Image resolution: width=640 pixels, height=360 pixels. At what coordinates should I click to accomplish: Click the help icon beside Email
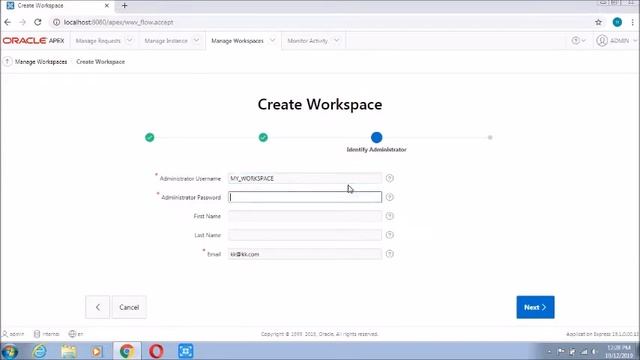[390, 254]
